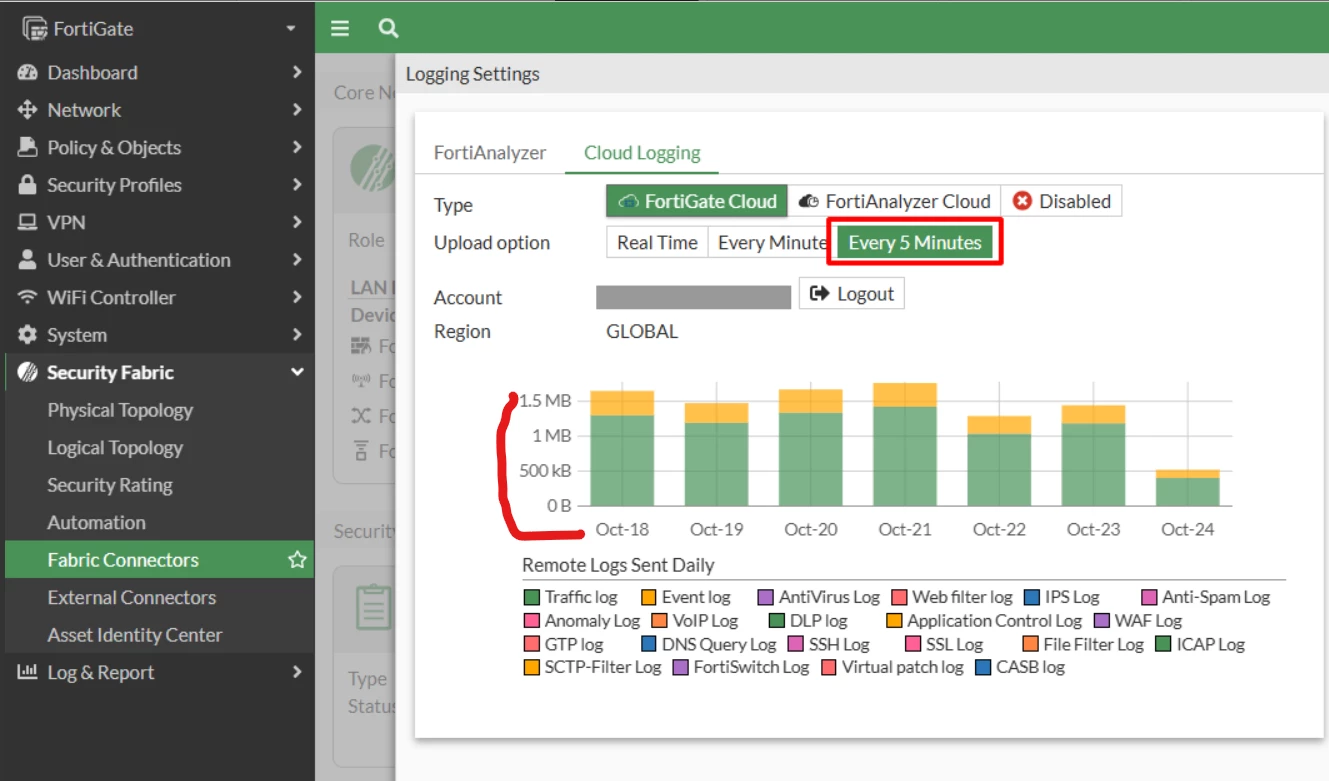Click the FortiGate Cloud cloud icon
This screenshot has width=1329, height=781.
pos(628,201)
